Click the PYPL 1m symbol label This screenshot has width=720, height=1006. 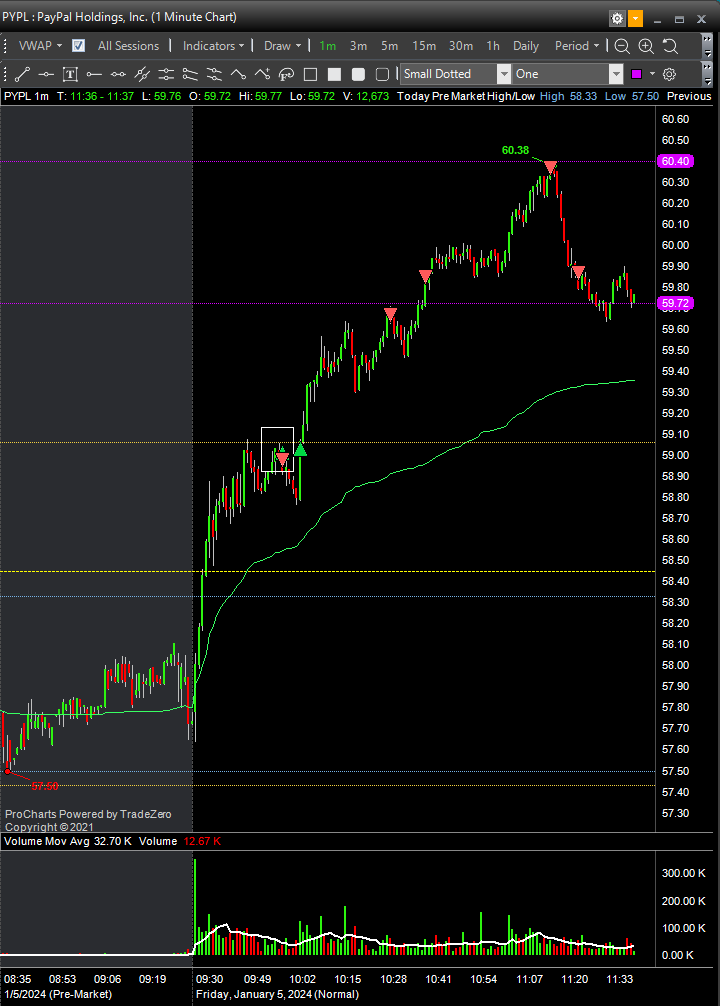point(26,96)
